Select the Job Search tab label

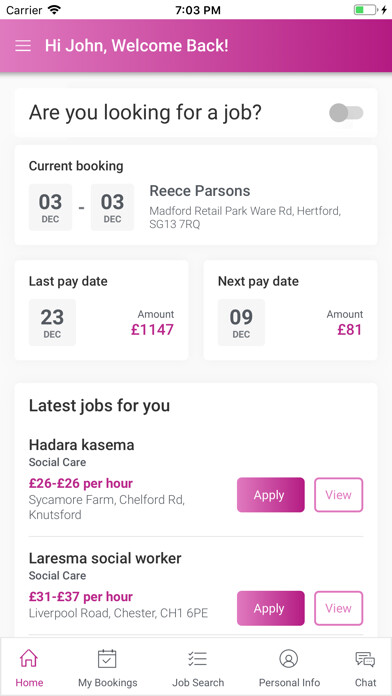(x=198, y=682)
